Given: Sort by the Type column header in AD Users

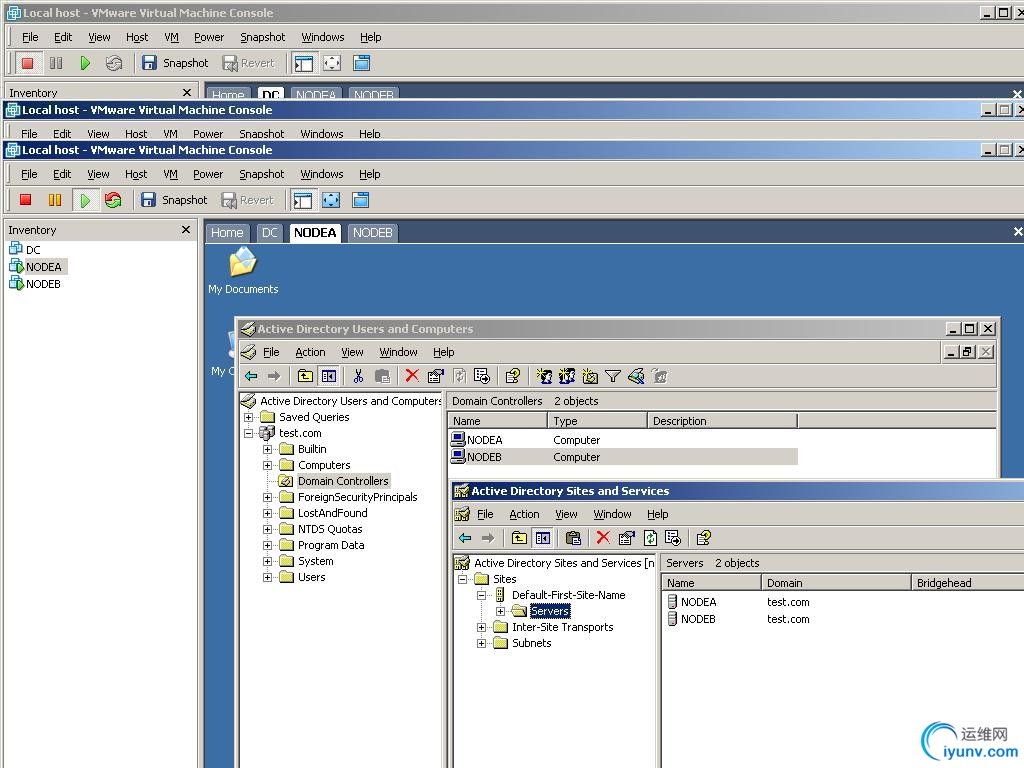Looking at the screenshot, I should (x=597, y=421).
